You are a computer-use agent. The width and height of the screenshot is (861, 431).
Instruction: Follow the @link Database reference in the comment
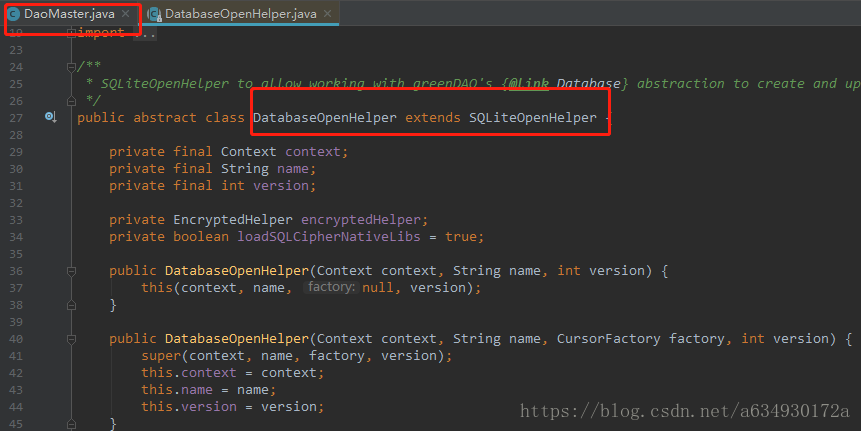coord(589,83)
